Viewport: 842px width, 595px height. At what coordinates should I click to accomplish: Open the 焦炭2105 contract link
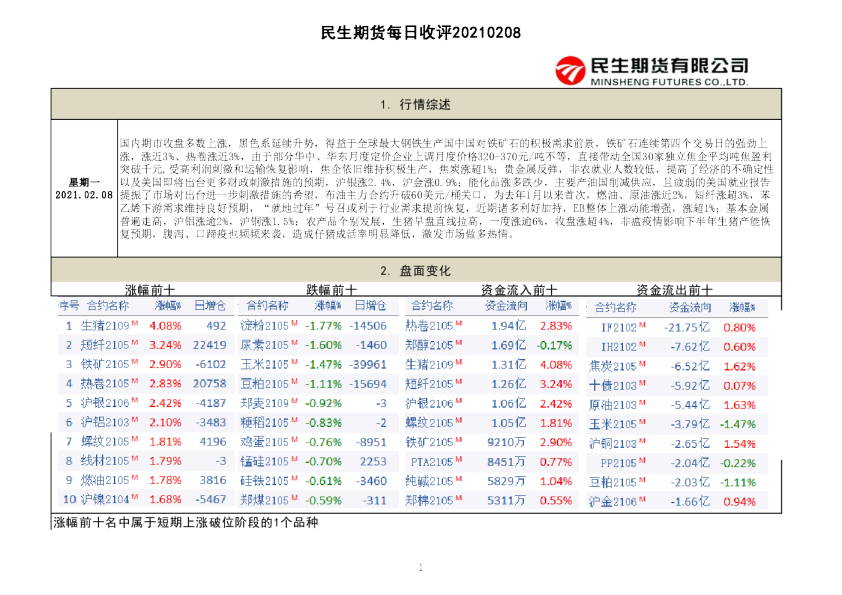(x=615, y=365)
